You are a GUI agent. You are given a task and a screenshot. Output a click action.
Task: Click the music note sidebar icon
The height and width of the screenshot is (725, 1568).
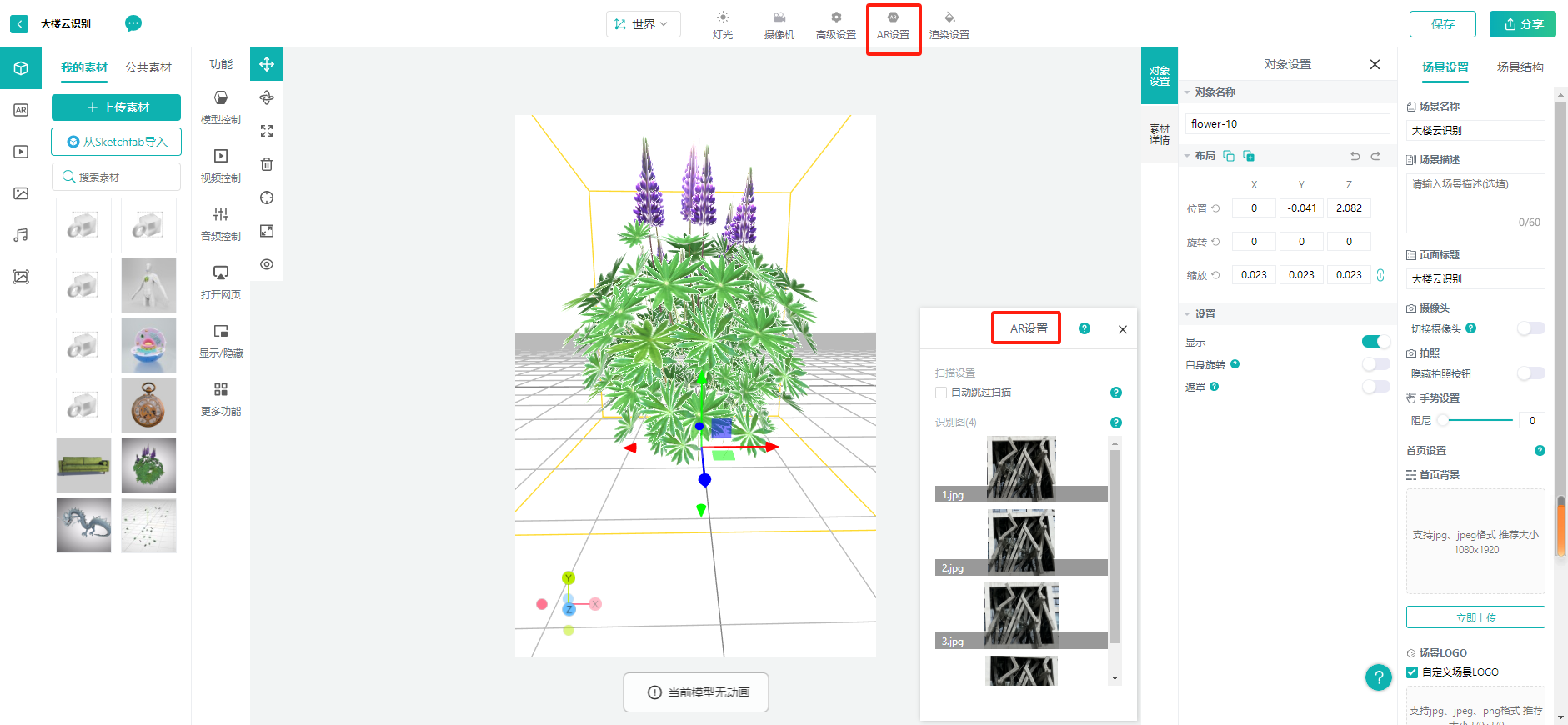[x=21, y=235]
